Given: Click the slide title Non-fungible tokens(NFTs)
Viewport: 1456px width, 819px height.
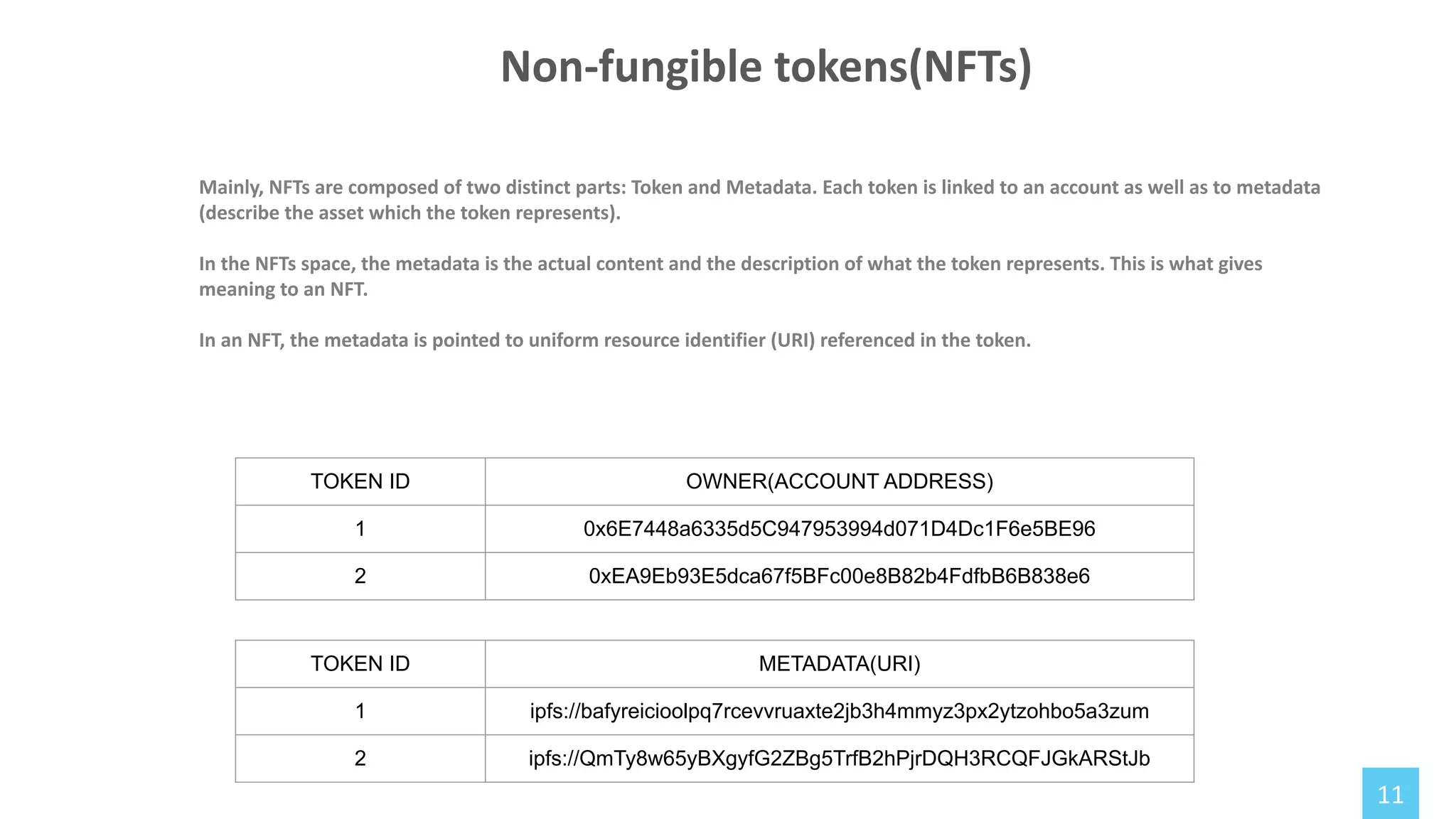Looking at the screenshot, I should click(x=766, y=67).
